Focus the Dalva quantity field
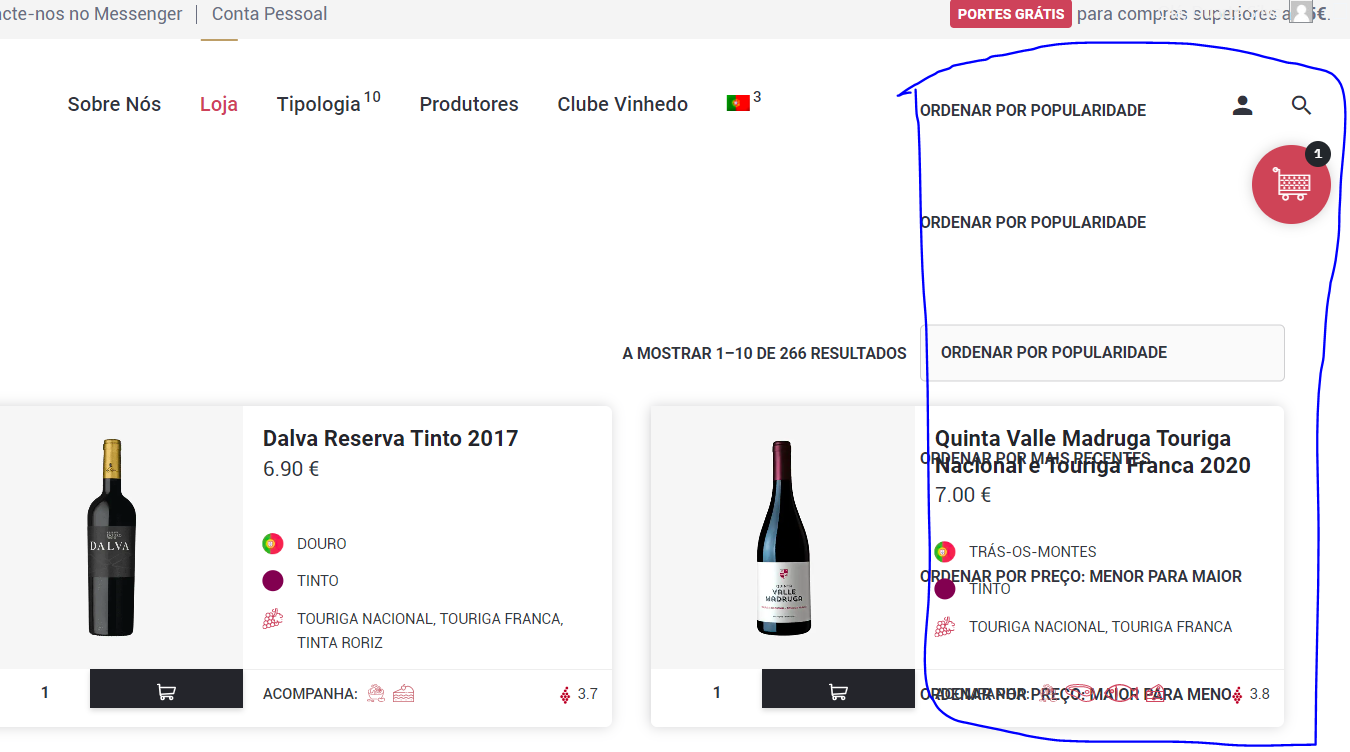 (45, 692)
